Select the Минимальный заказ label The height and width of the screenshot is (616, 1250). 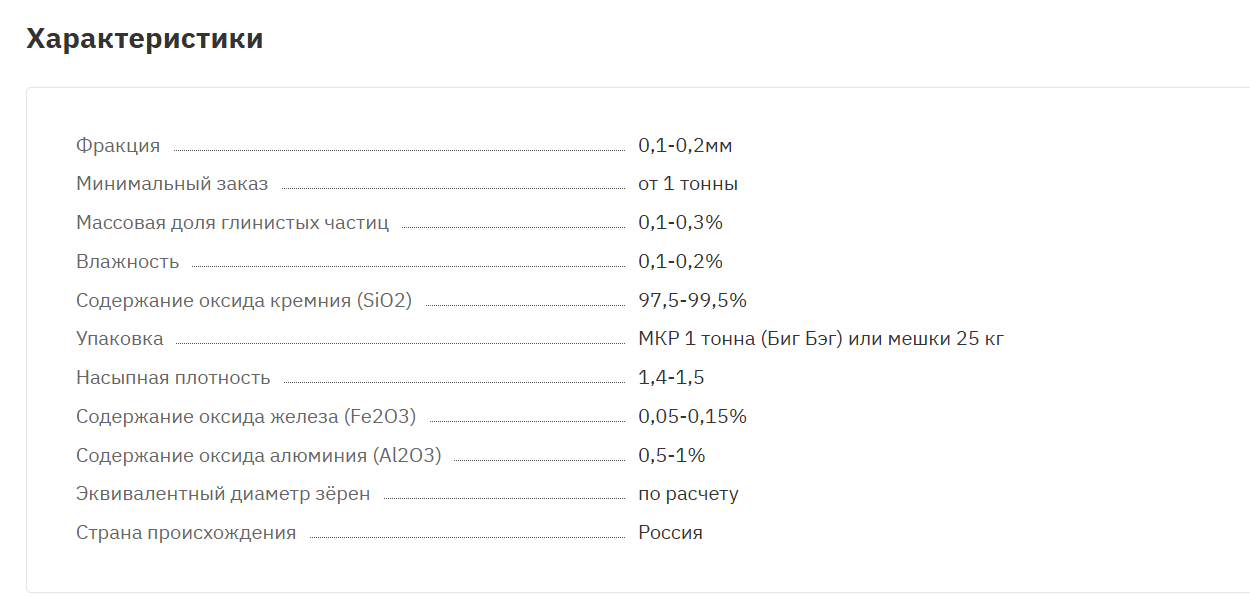pos(172,184)
